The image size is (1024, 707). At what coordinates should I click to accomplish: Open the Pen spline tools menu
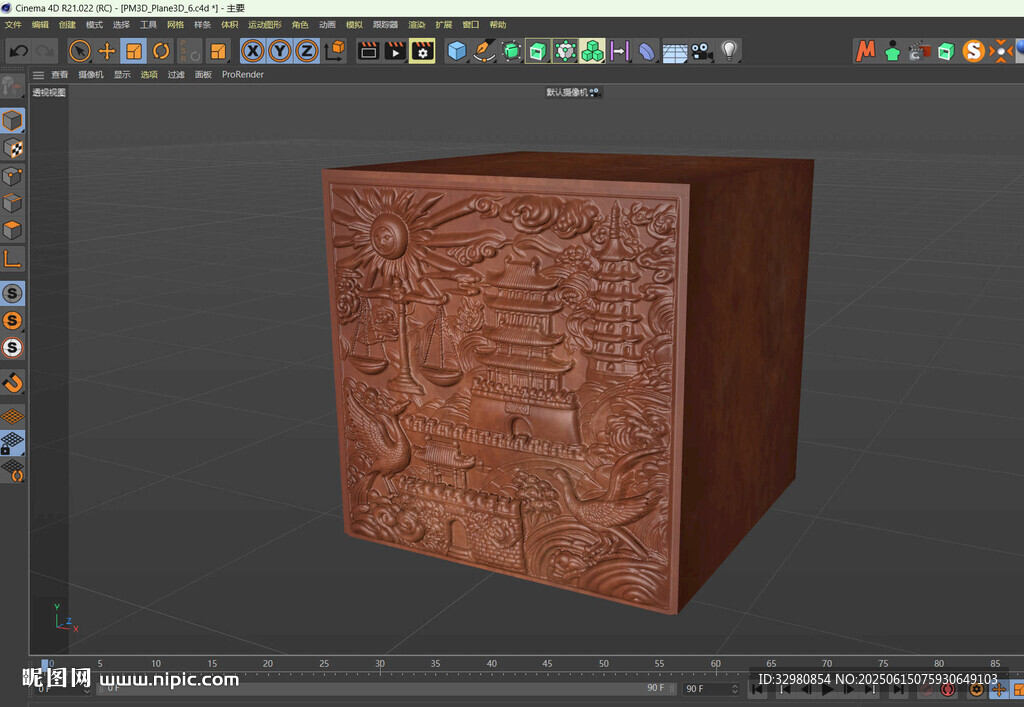[x=484, y=51]
